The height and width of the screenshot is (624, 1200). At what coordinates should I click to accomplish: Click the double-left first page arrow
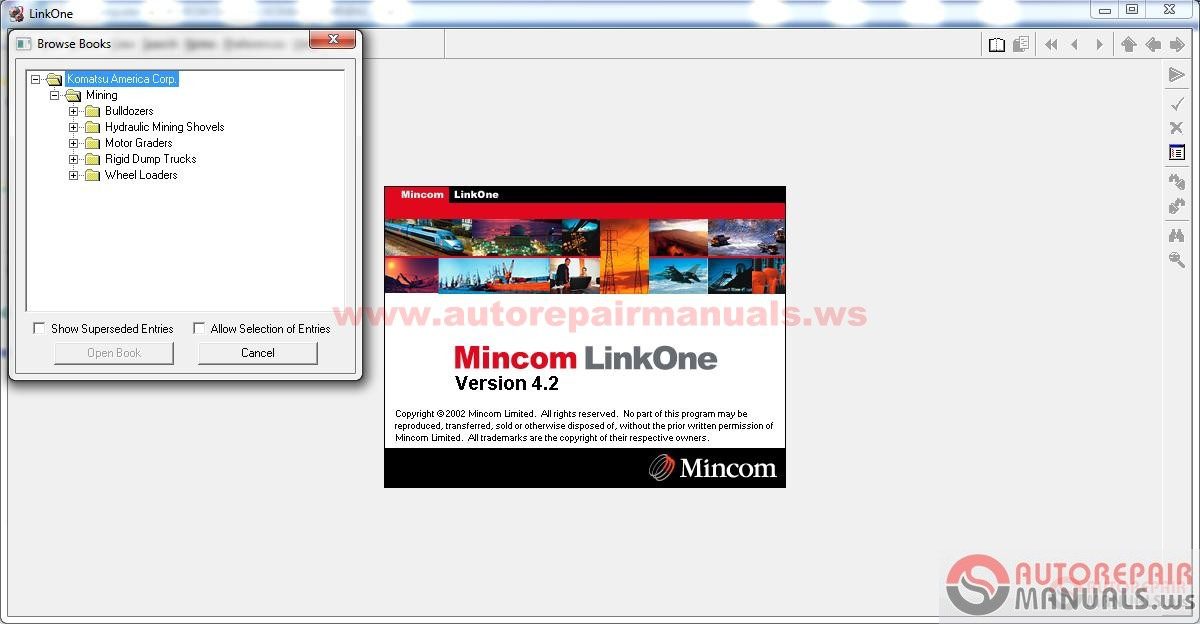1051,44
